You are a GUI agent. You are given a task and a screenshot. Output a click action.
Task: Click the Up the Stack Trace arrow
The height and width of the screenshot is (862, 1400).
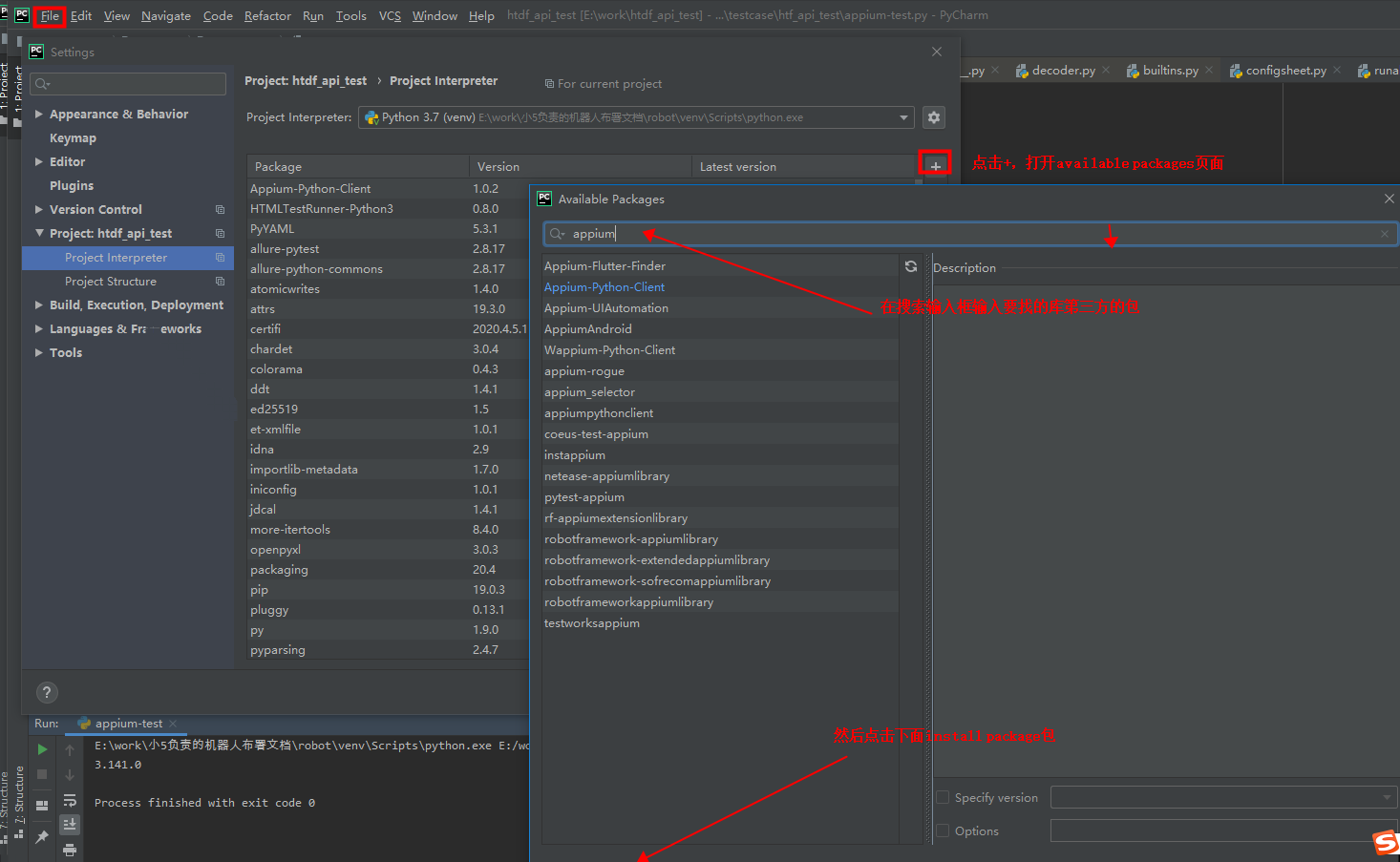pyautogui.click(x=70, y=750)
